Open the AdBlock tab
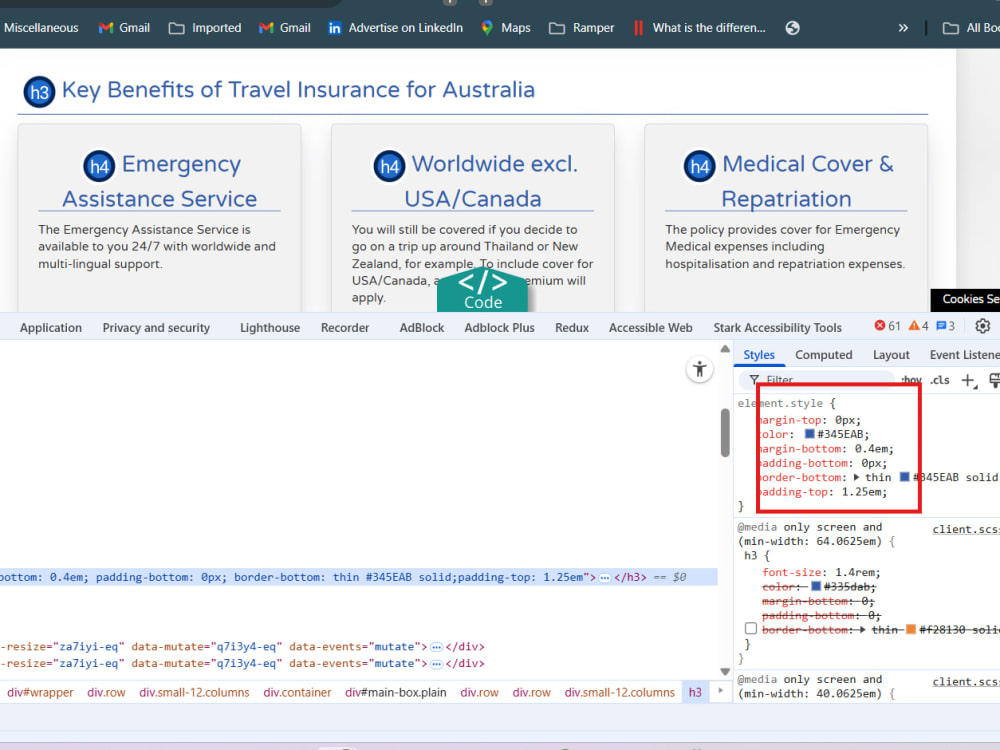The width and height of the screenshot is (1000, 750). point(422,328)
